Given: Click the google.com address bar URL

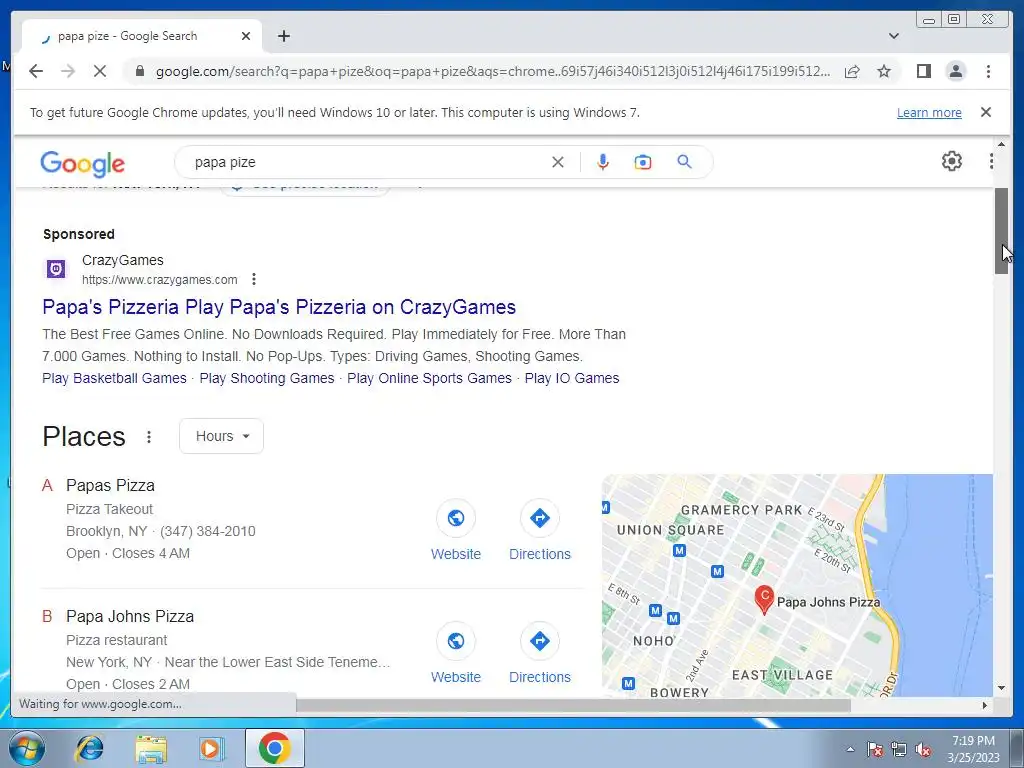Looking at the screenshot, I should click(x=493, y=71).
